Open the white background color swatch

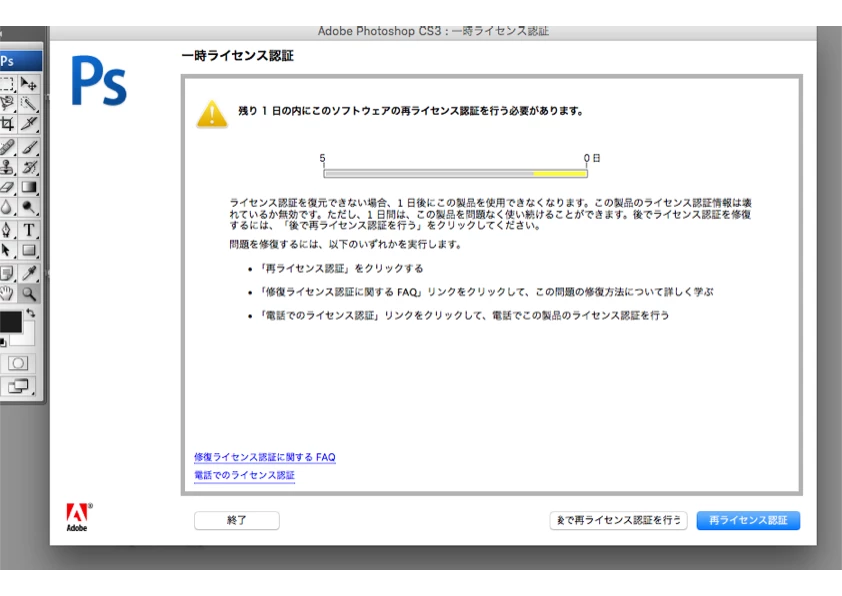(x=27, y=337)
